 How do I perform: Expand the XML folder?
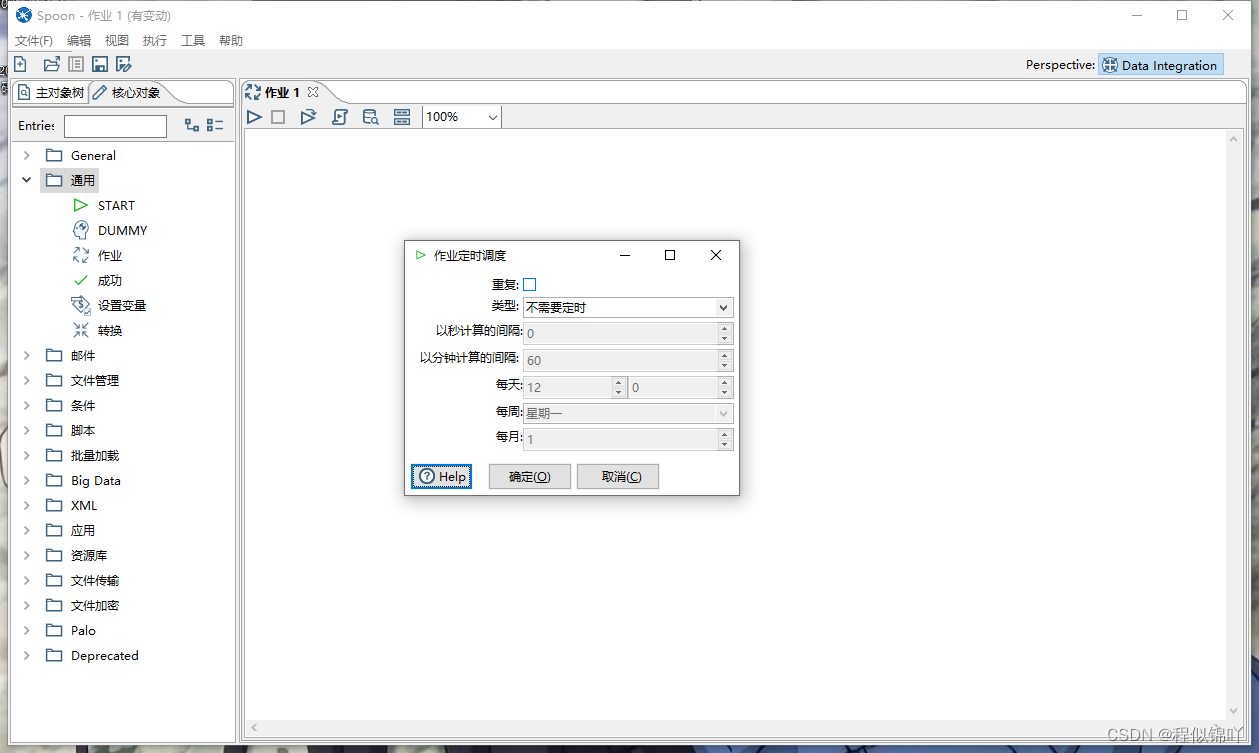coord(27,505)
